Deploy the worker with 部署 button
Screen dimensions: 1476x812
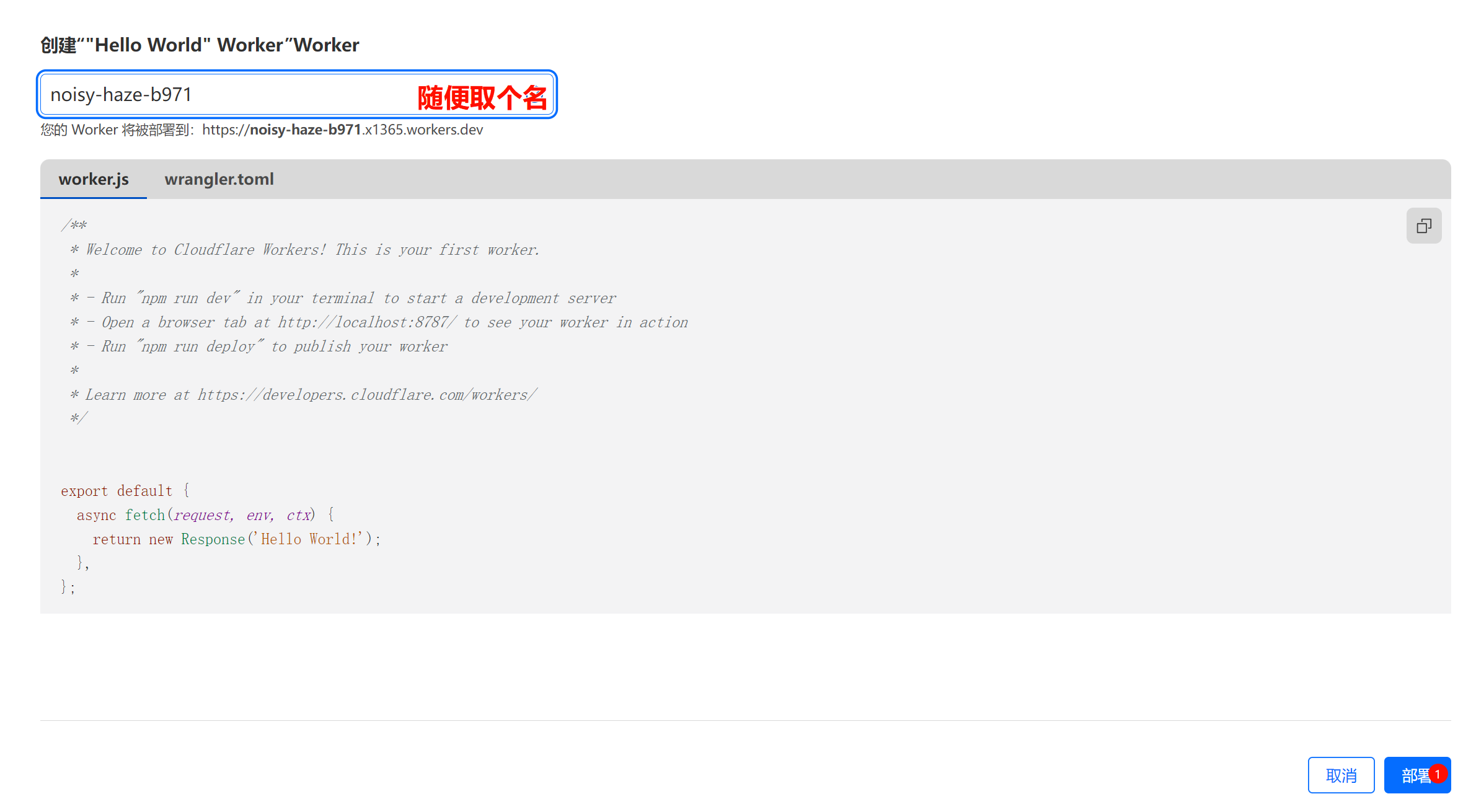1417,775
